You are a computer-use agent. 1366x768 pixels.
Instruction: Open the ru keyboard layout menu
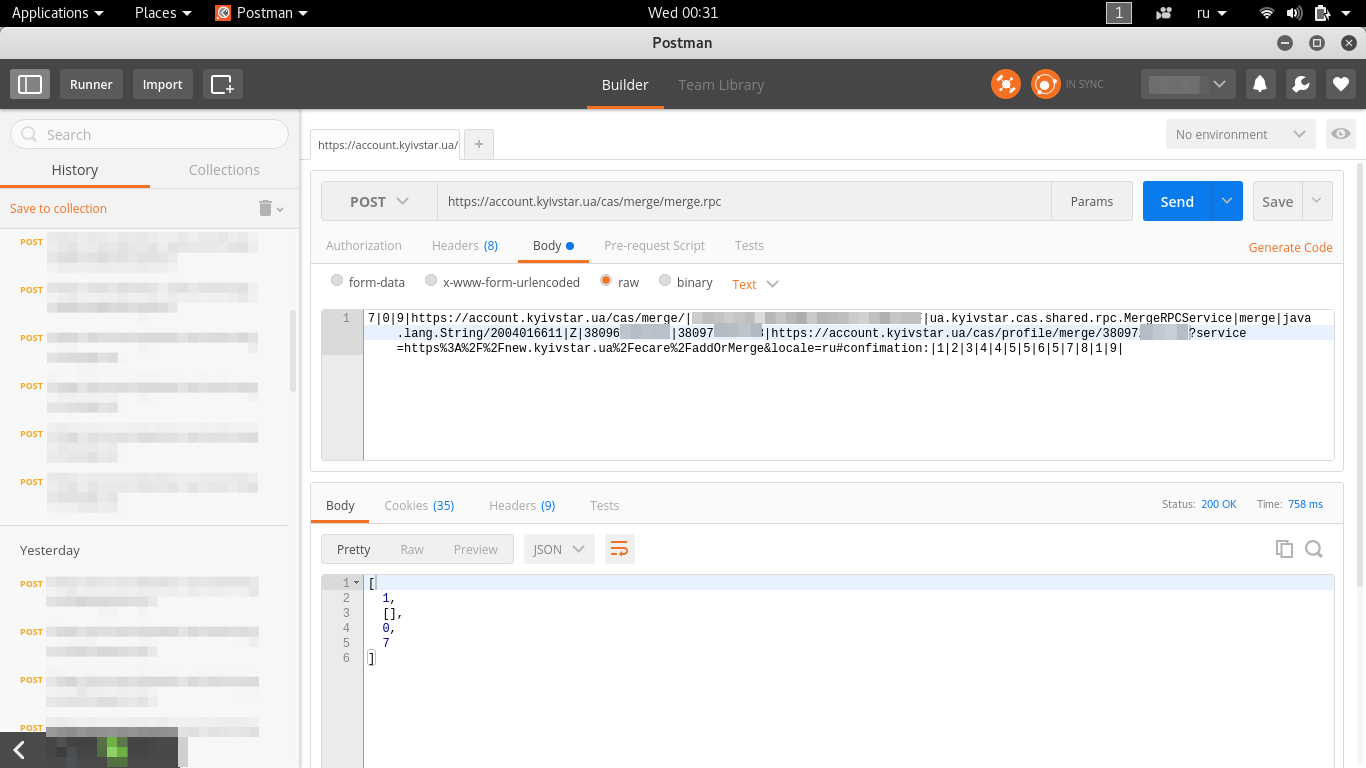pyautogui.click(x=1211, y=13)
